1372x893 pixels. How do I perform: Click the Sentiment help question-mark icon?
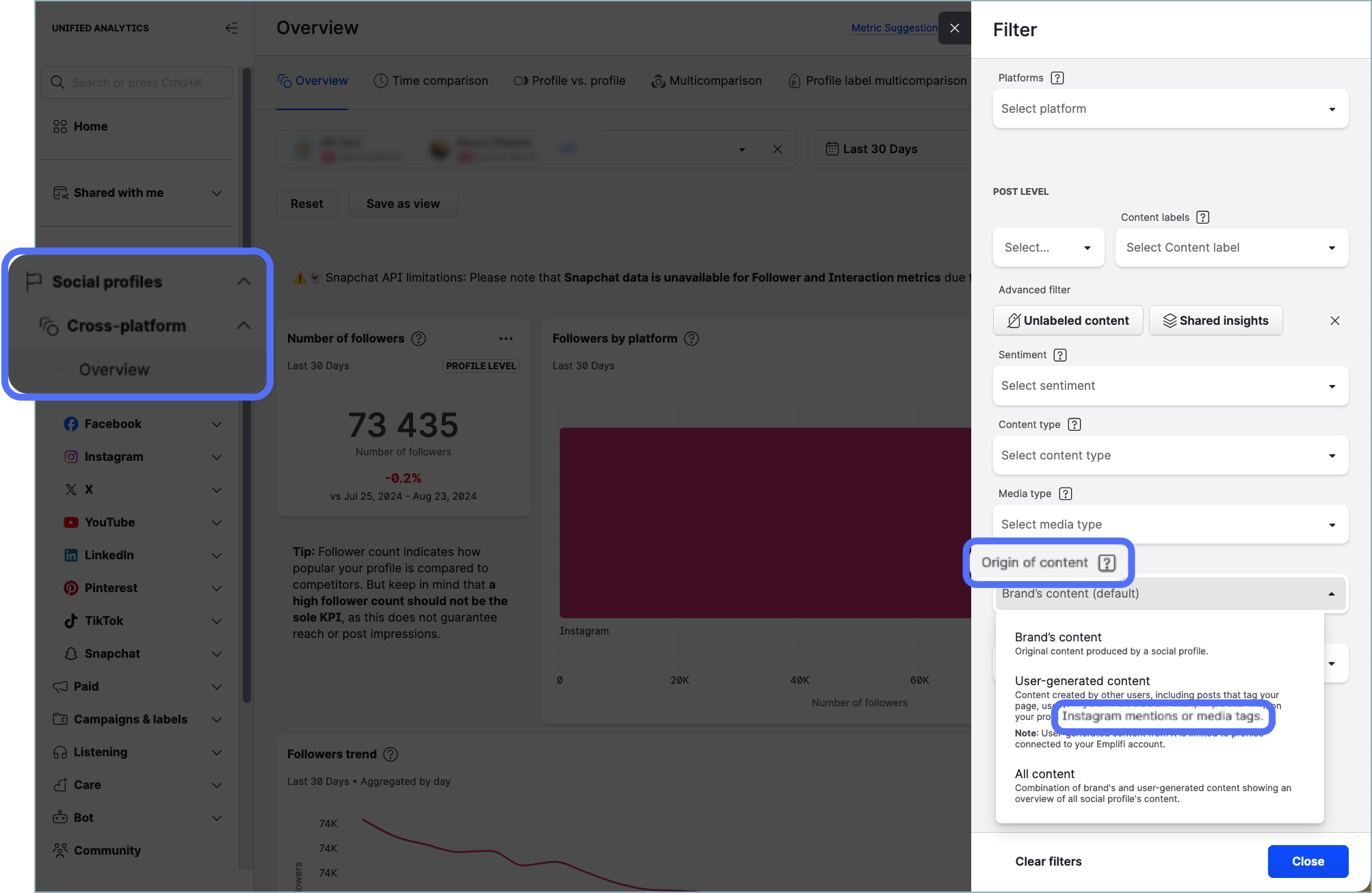point(1060,355)
